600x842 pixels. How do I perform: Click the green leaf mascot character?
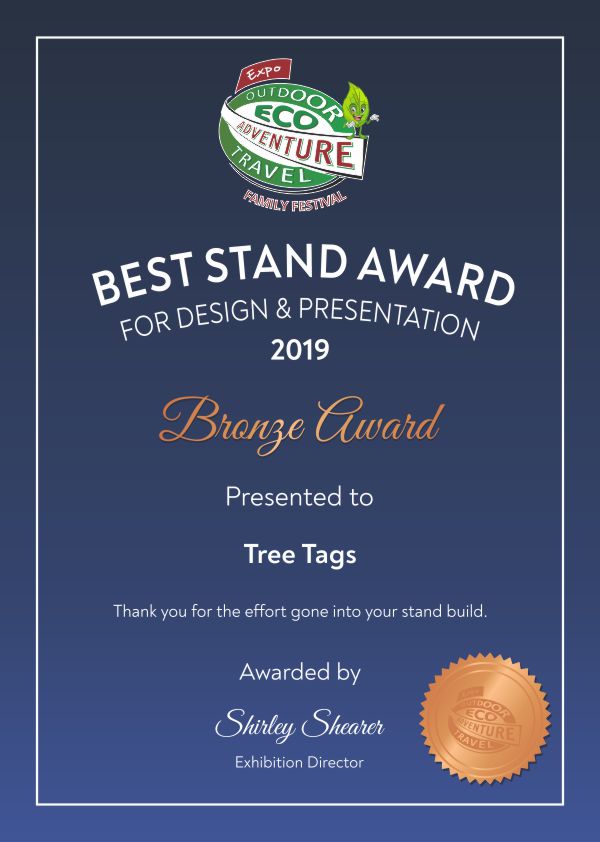tap(360, 110)
